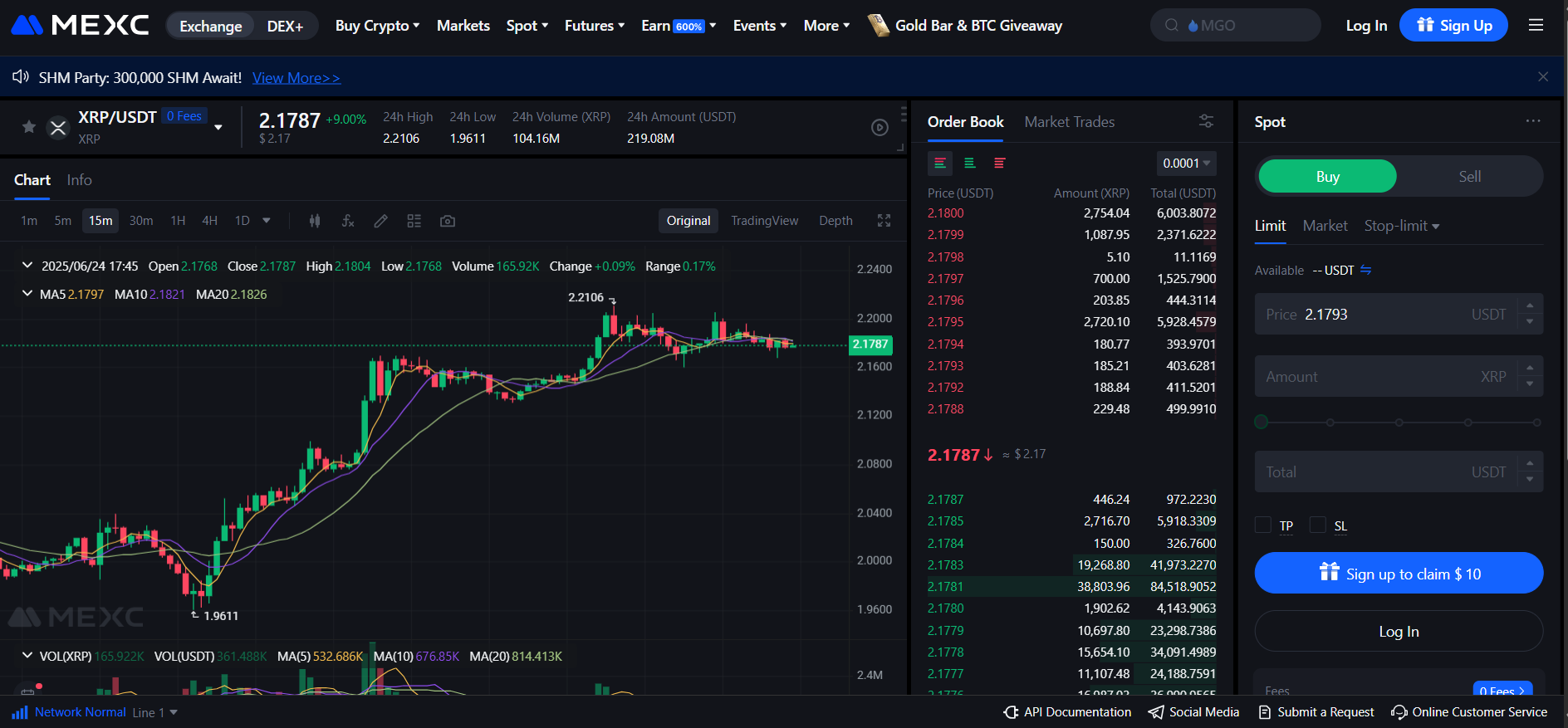This screenshot has width=1568, height=728.
Task: Click the MEXC logo
Action: [x=80, y=25]
